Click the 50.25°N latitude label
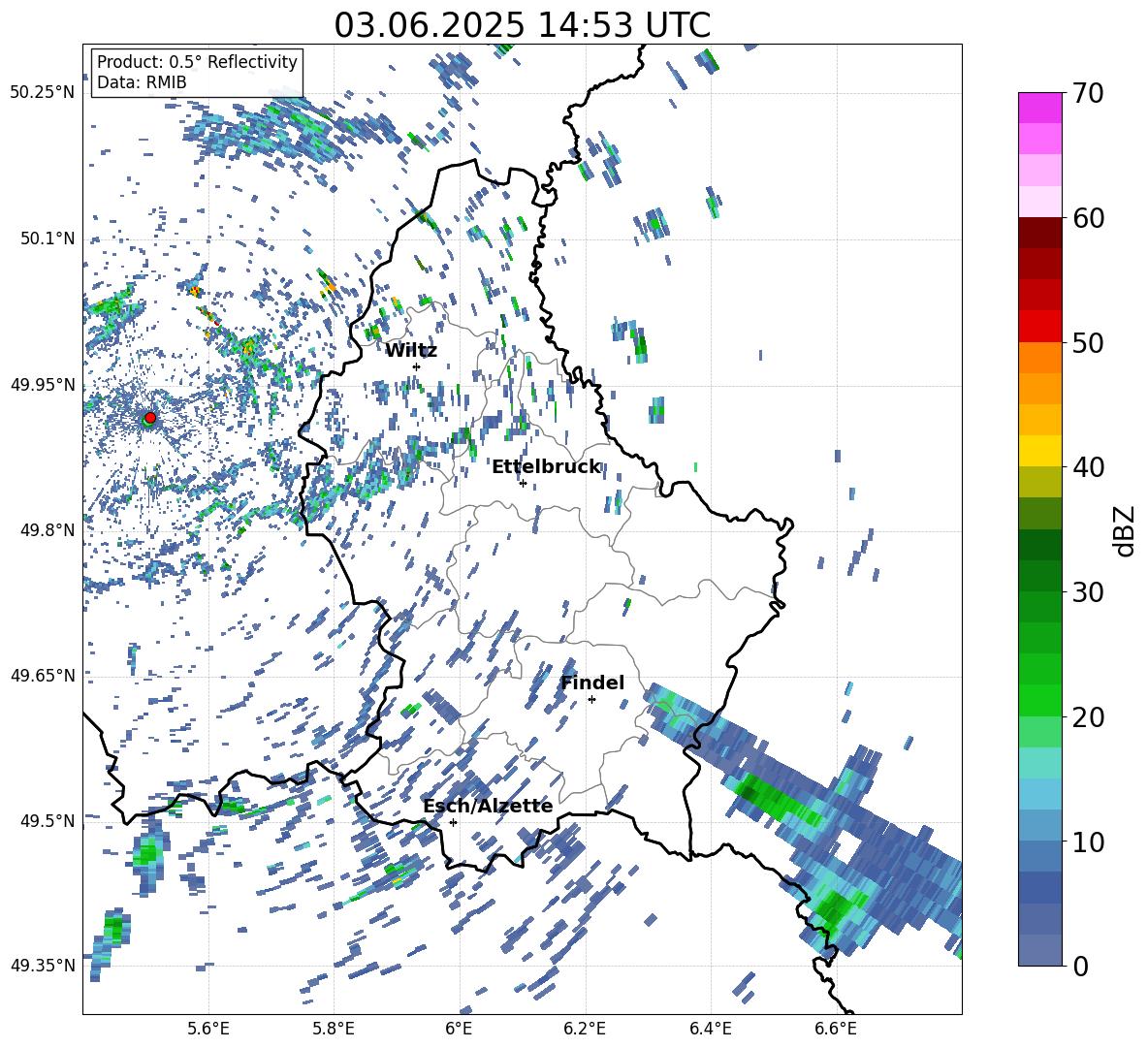 point(43,93)
